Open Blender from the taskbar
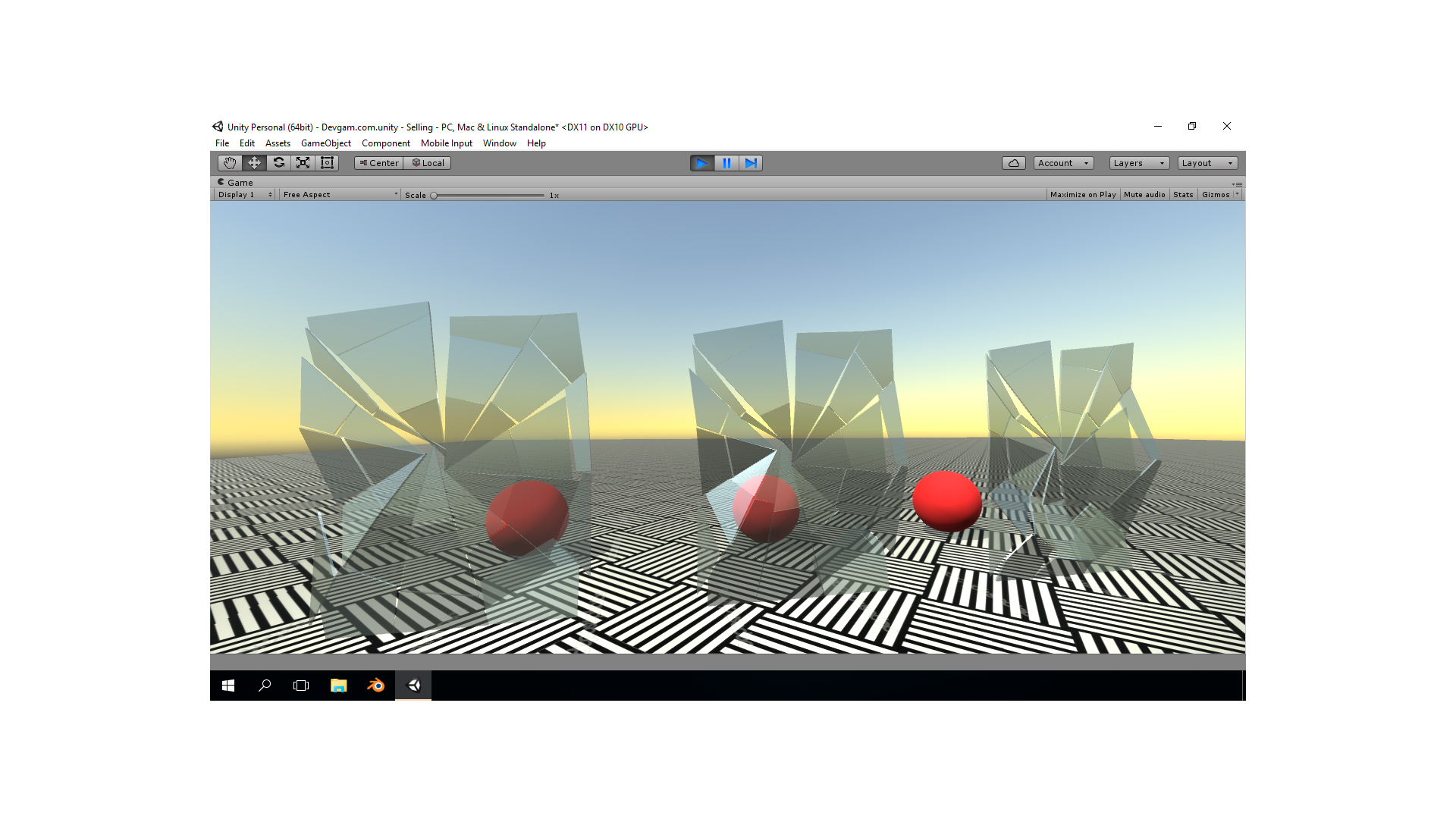Screen dimensions: 1456x819 (375, 686)
